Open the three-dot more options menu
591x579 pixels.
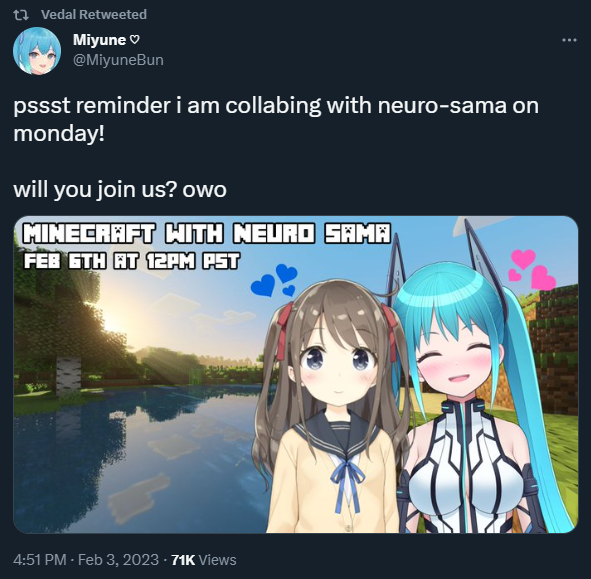pyautogui.click(x=569, y=40)
